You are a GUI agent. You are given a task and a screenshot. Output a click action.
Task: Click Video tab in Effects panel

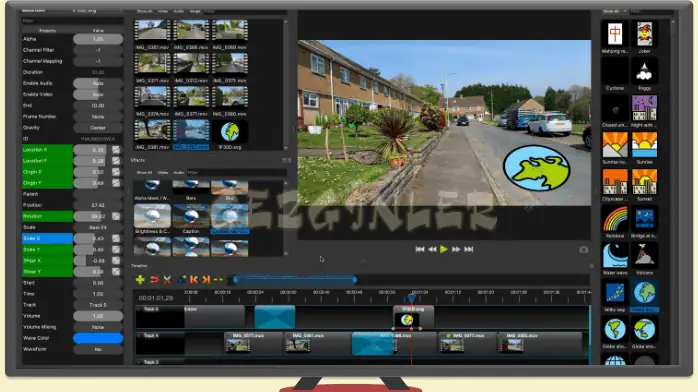(163, 173)
